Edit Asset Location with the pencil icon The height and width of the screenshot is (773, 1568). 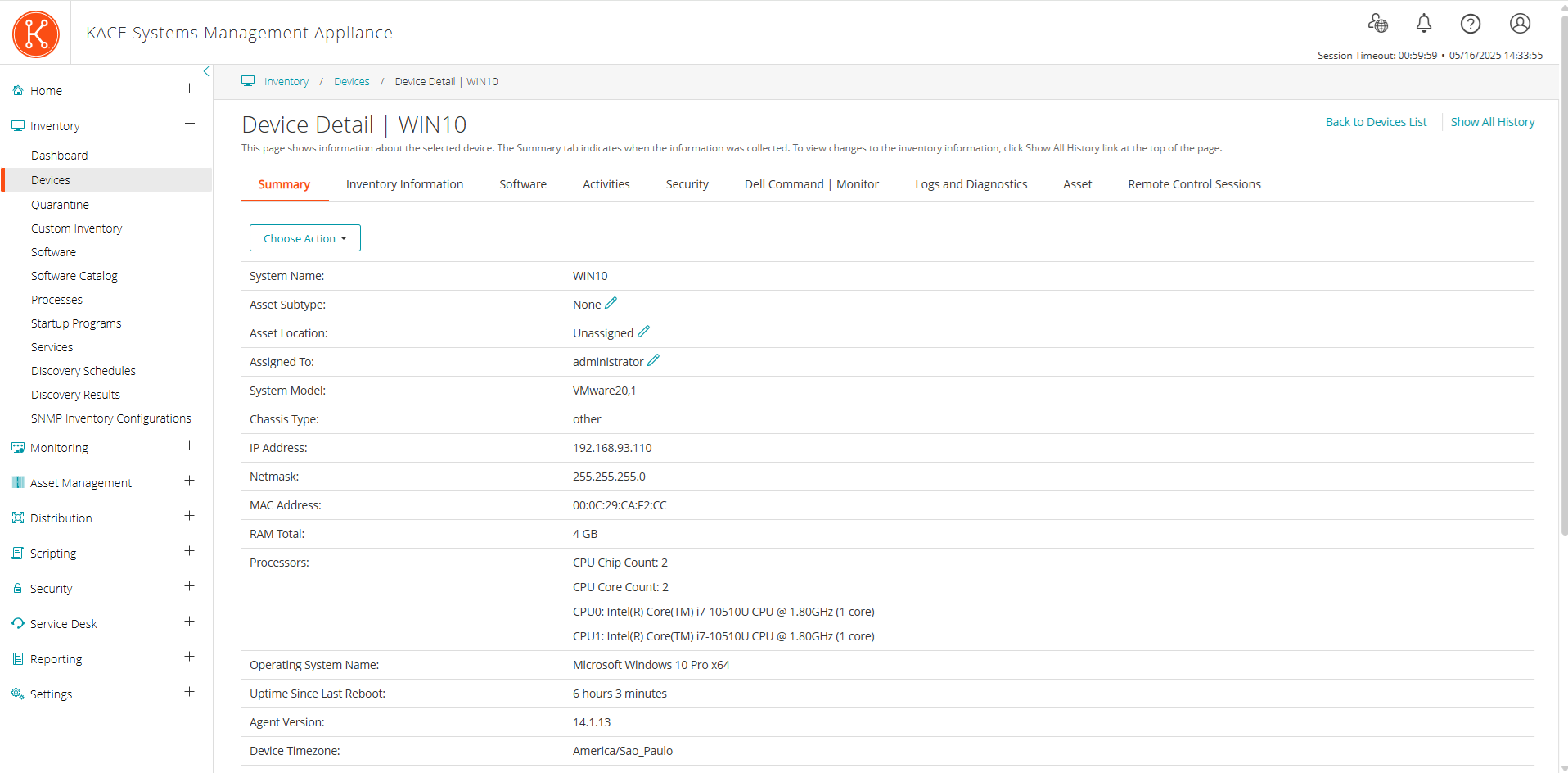point(643,332)
